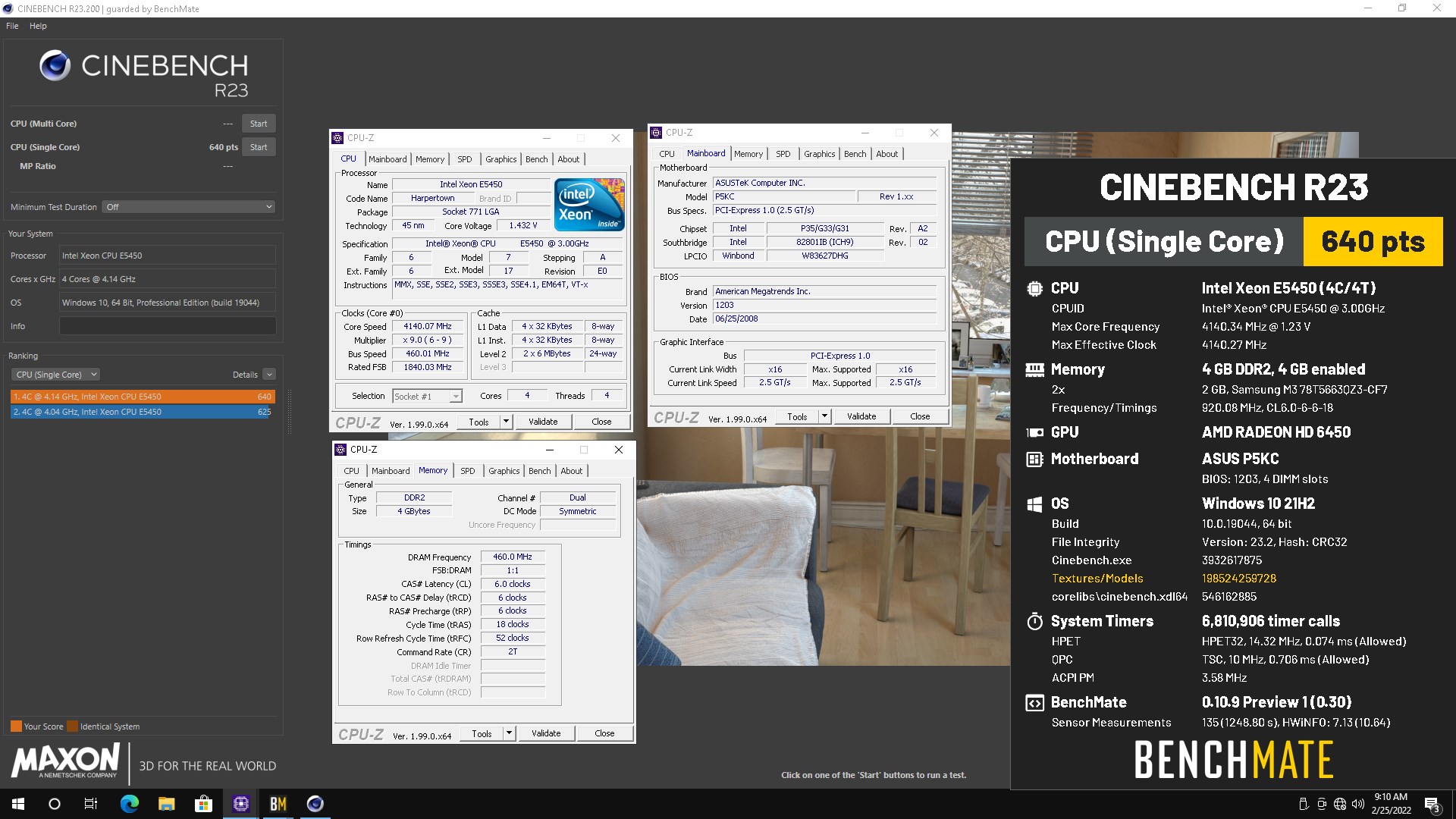Screen dimensions: 1456x819
Task: Open Task View on taskbar
Action: click(x=91, y=804)
